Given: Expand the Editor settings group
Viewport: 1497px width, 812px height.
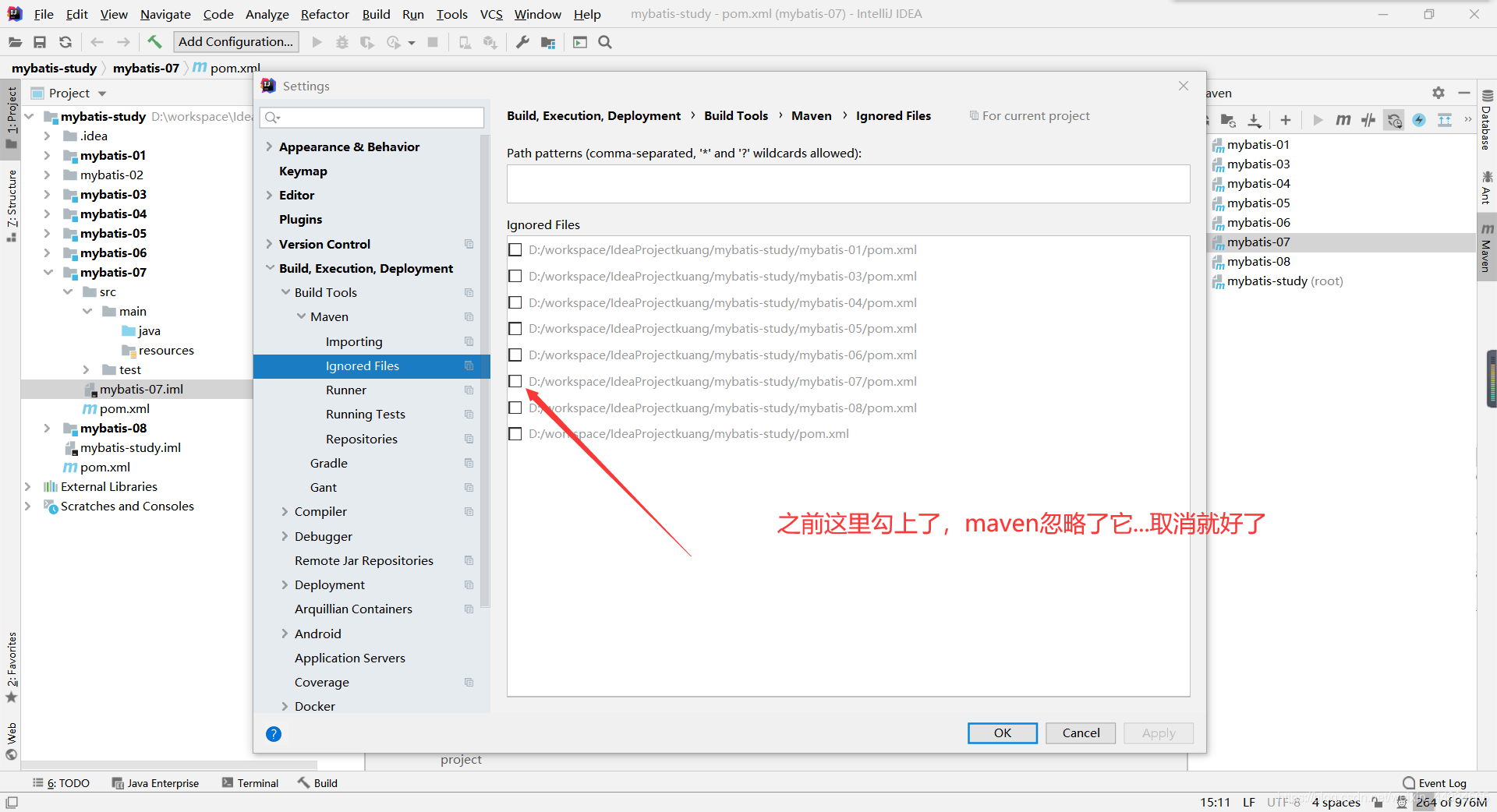Looking at the screenshot, I should coord(269,195).
